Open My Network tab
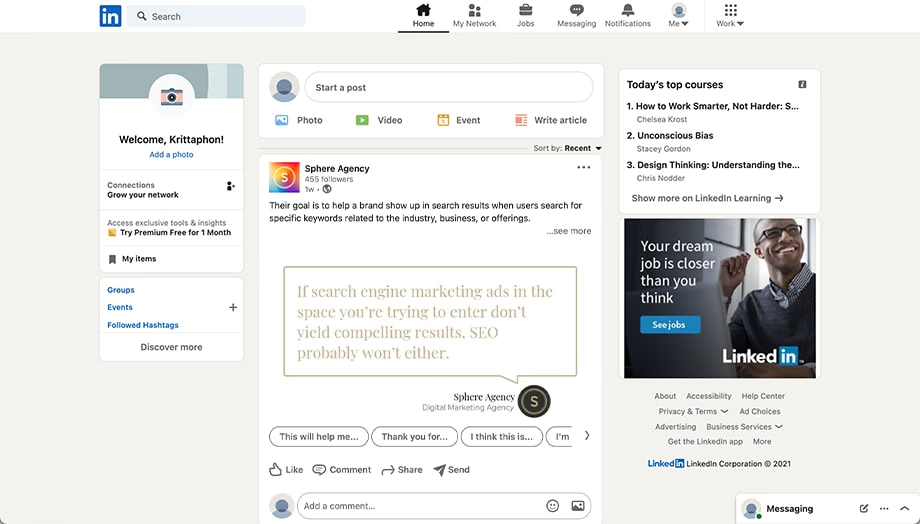 pyautogui.click(x=474, y=16)
